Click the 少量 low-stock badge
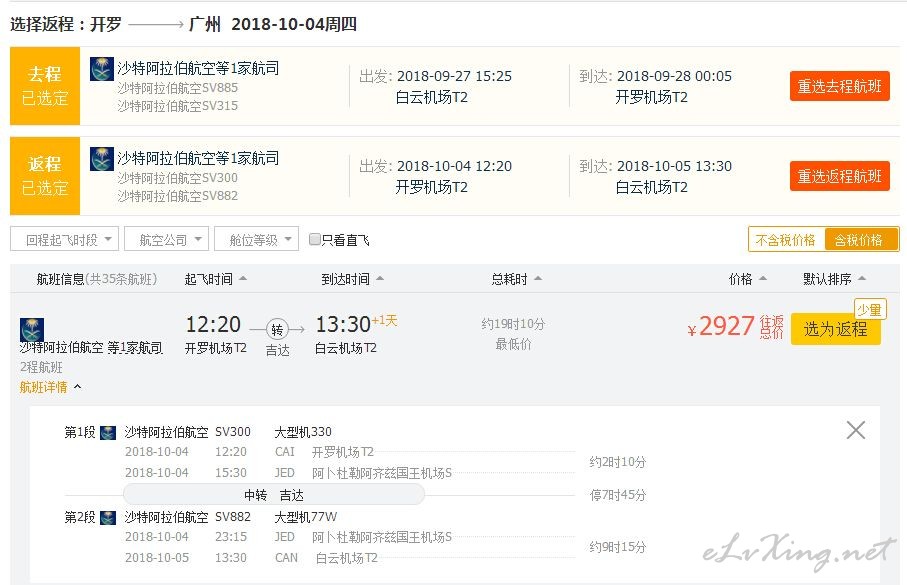This screenshot has width=907, height=585. (869, 310)
